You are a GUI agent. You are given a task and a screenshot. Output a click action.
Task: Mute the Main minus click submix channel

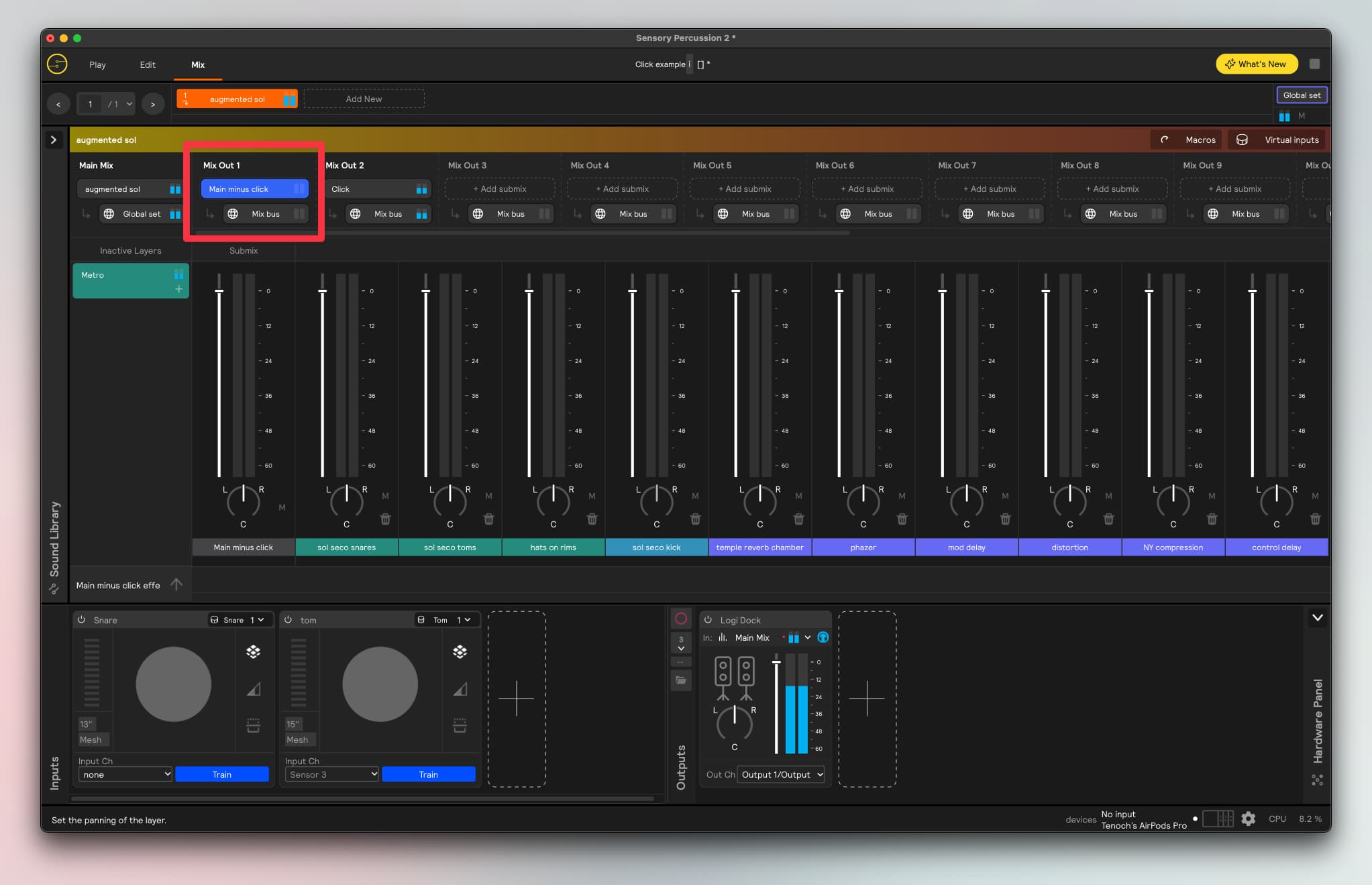(x=282, y=508)
